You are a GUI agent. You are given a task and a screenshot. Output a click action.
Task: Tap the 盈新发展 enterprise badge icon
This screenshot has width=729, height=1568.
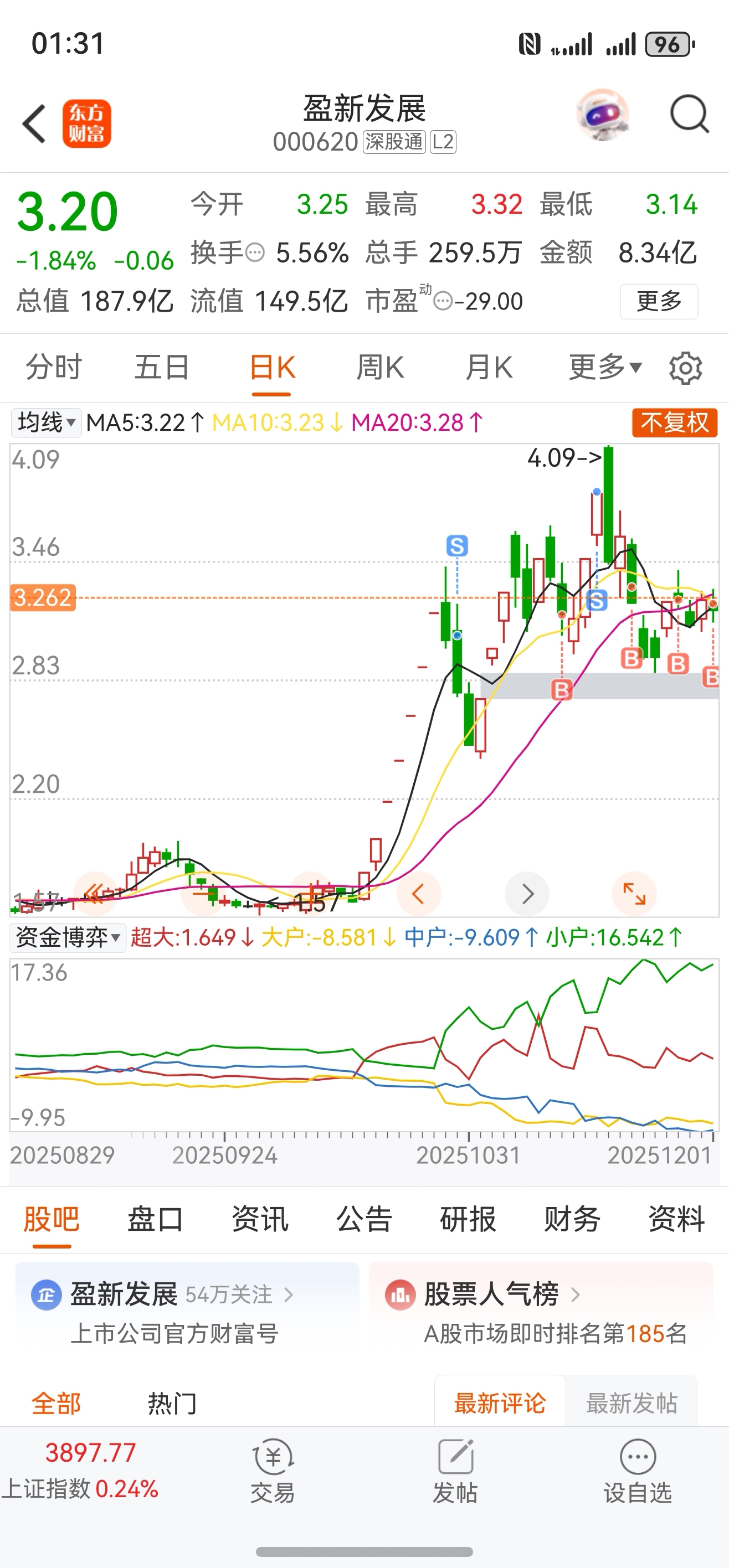47,1294
